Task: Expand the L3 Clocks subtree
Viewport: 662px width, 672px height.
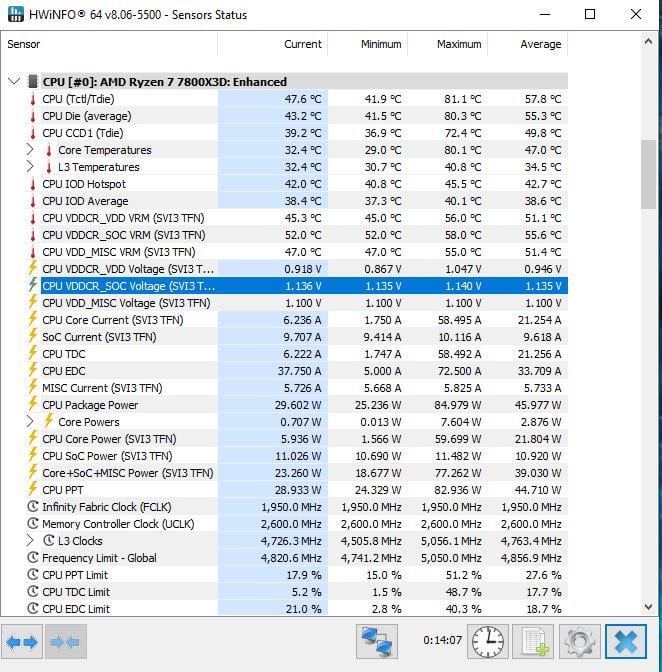Action: [x=30, y=540]
